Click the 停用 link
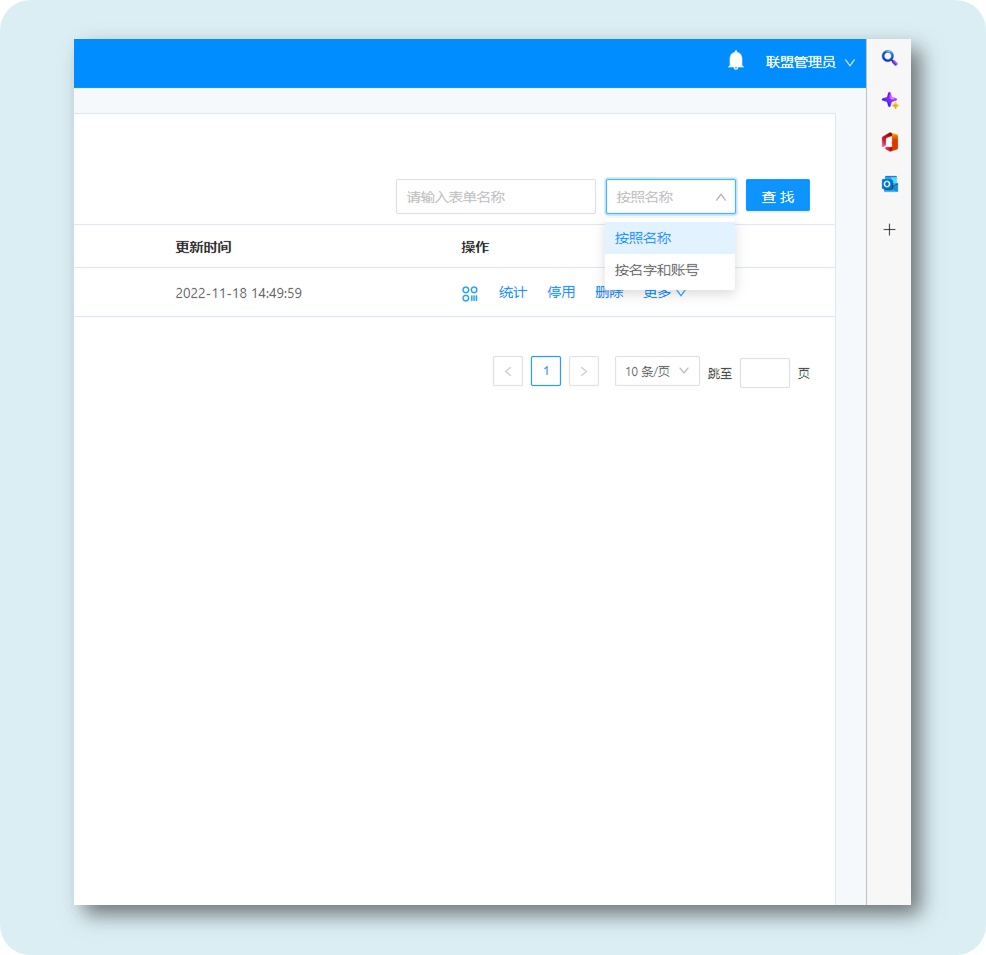This screenshot has width=986, height=955. pos(561,292)
